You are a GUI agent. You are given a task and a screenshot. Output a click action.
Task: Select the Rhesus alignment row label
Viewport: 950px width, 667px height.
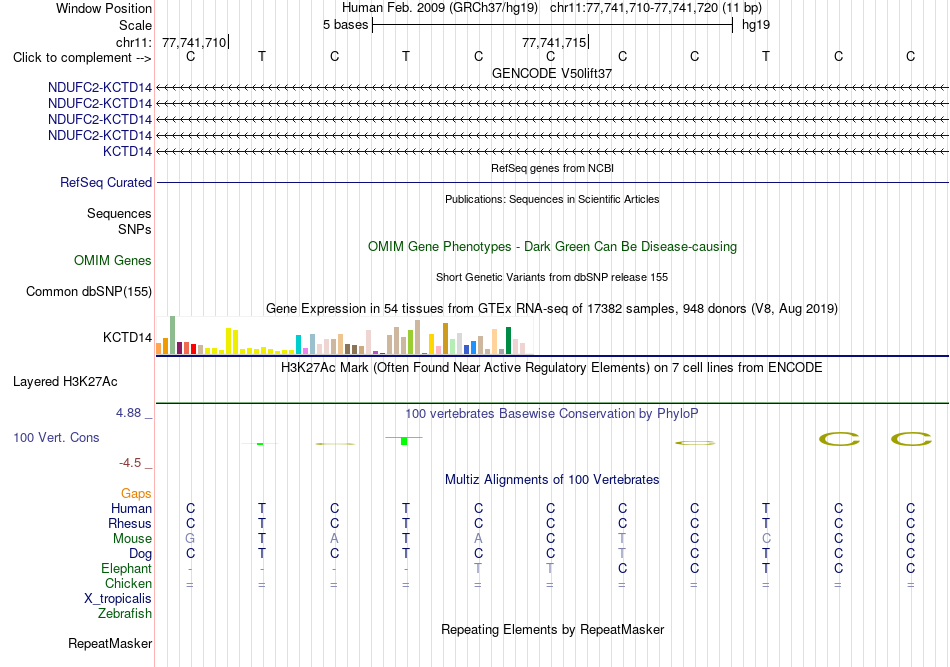tap(130, 523)
